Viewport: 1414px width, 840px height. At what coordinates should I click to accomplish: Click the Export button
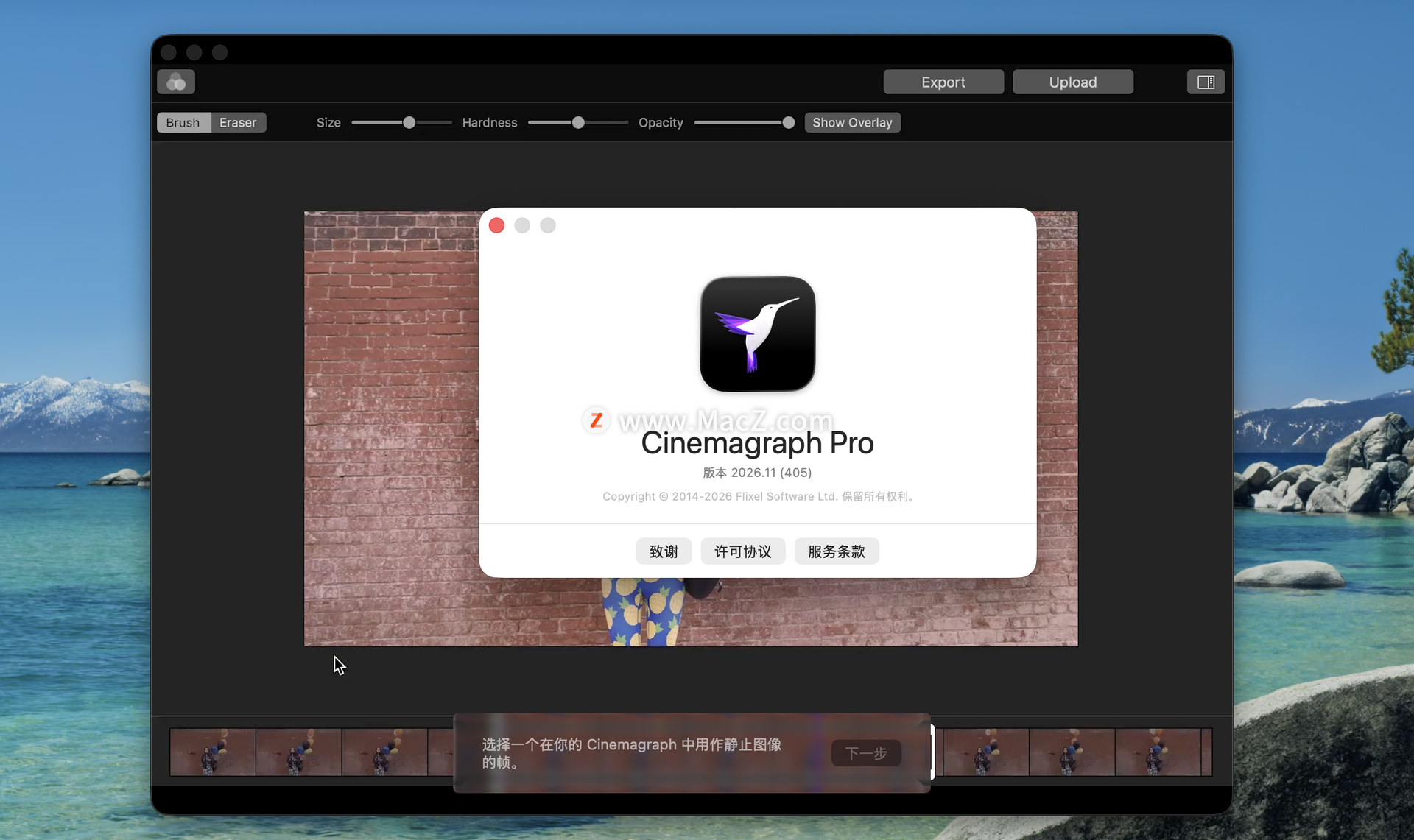(x=943, y=82)
